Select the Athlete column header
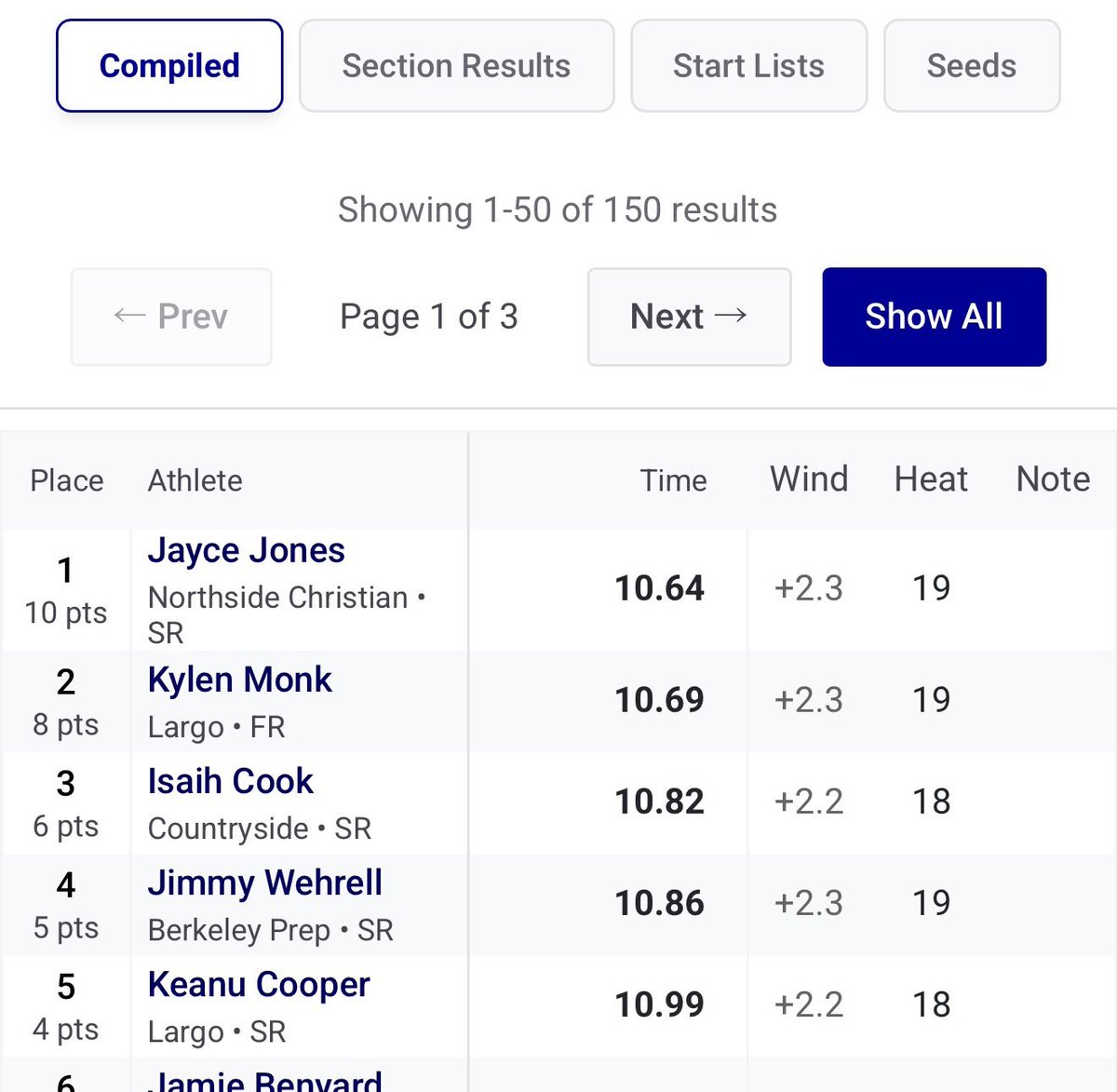1117x1092 pixels. tap(195, 480)
